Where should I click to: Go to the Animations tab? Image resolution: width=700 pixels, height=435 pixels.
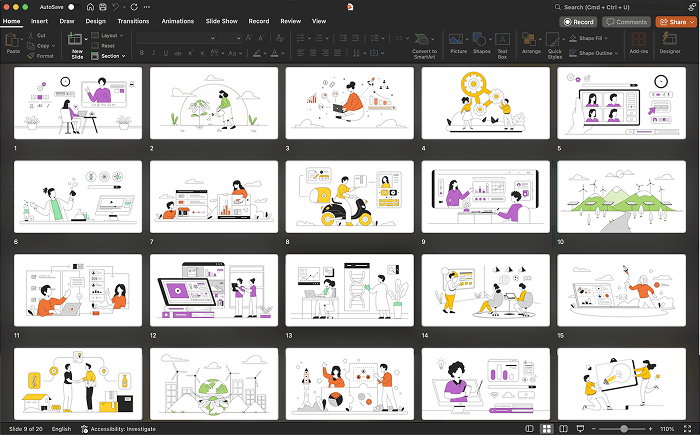178,21
